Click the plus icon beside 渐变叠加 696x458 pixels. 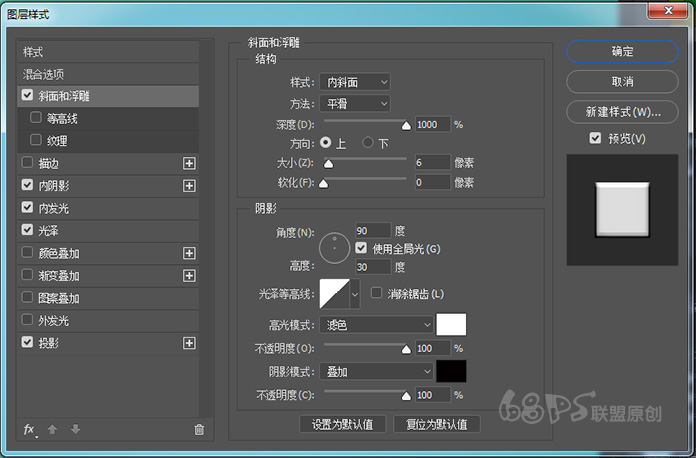(189, 276)
